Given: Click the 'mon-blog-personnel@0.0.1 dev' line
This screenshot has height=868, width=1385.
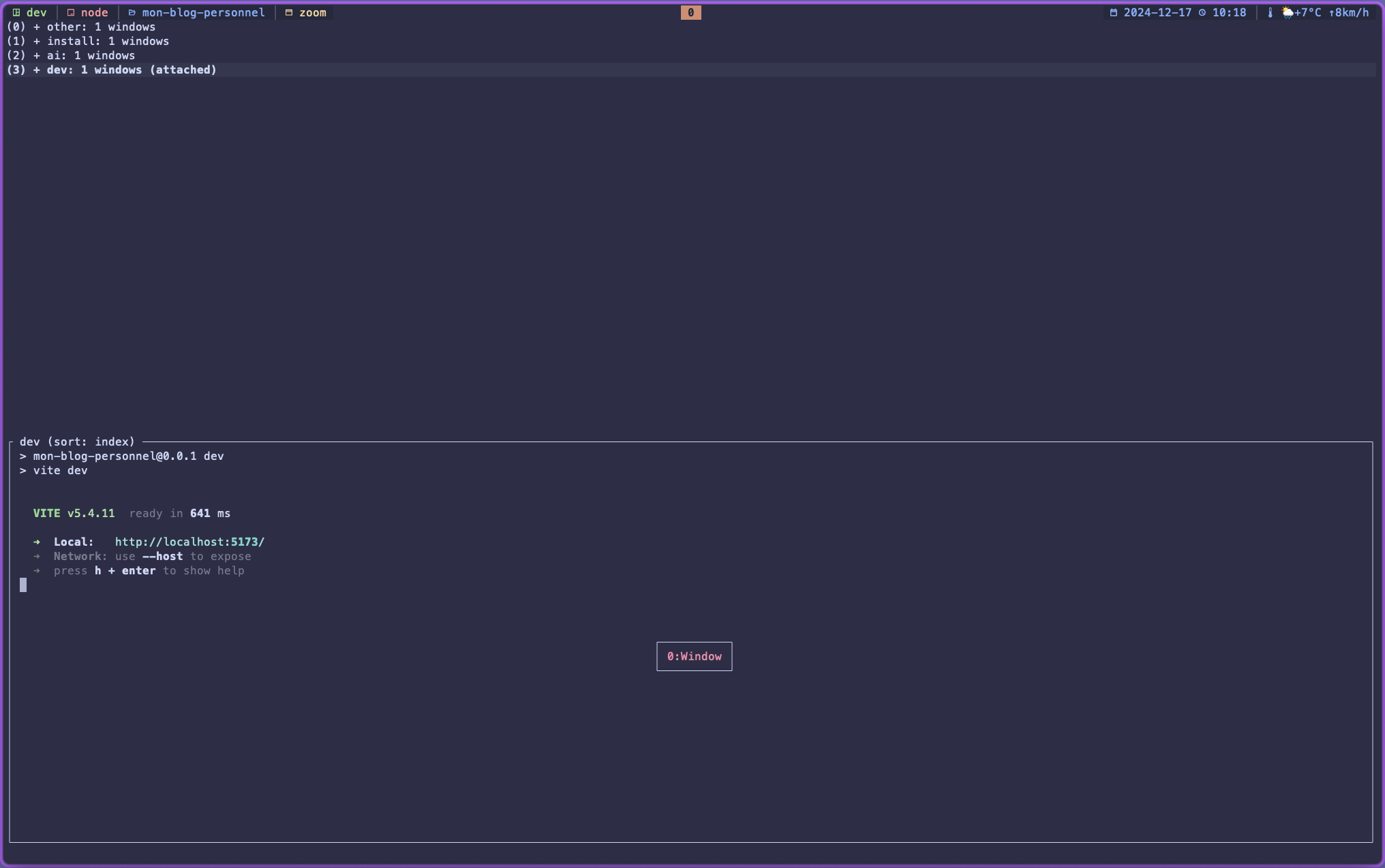Looking at the screenshot, I should pyautogui.click(x=128, y=456).
